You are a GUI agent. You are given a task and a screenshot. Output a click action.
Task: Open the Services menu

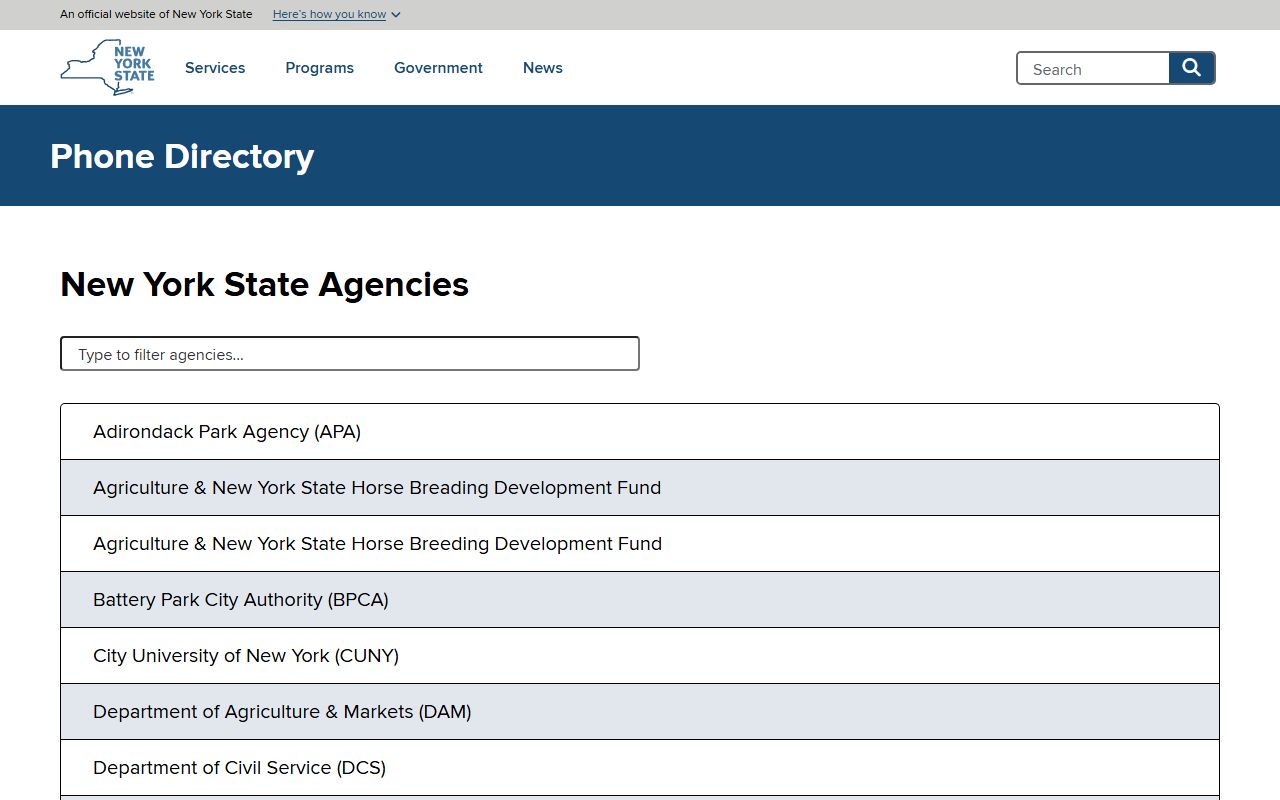click(215, 68)
